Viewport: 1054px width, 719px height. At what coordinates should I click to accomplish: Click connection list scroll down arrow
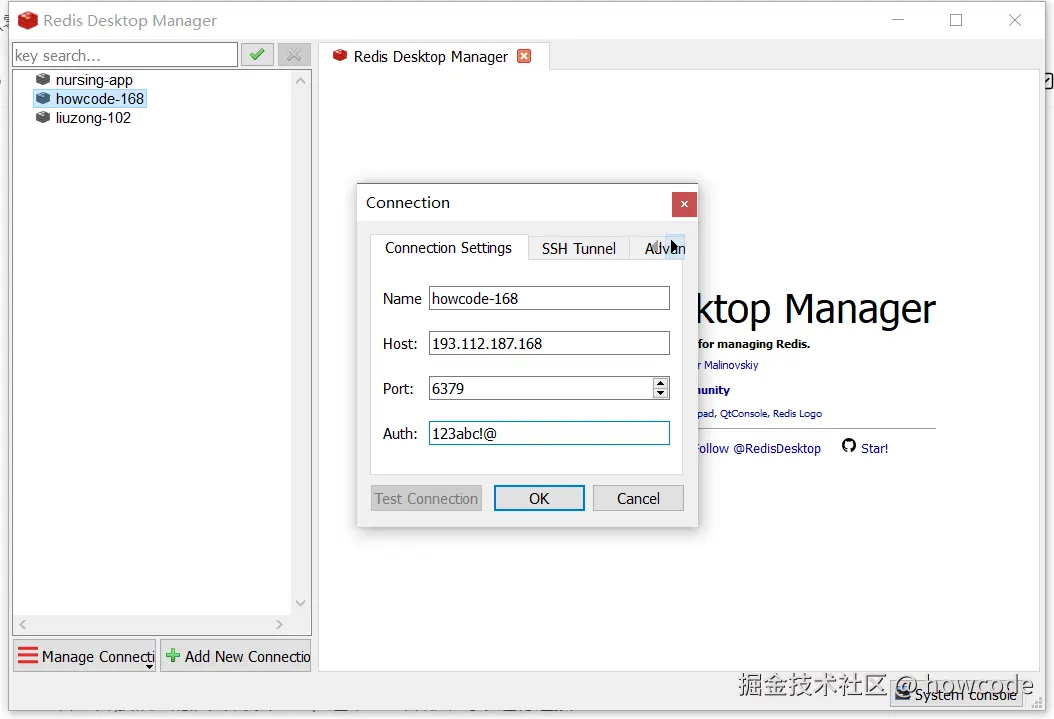300,603
